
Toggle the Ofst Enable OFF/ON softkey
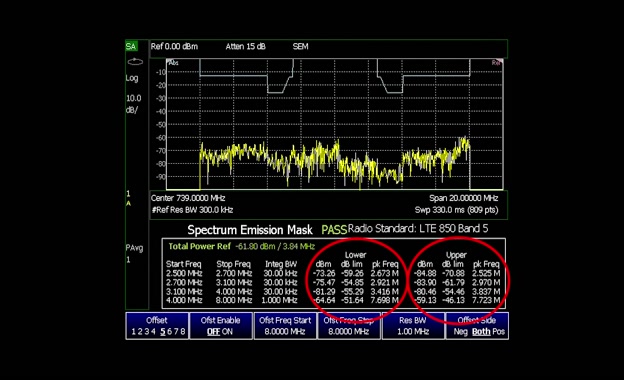[221, 326]
